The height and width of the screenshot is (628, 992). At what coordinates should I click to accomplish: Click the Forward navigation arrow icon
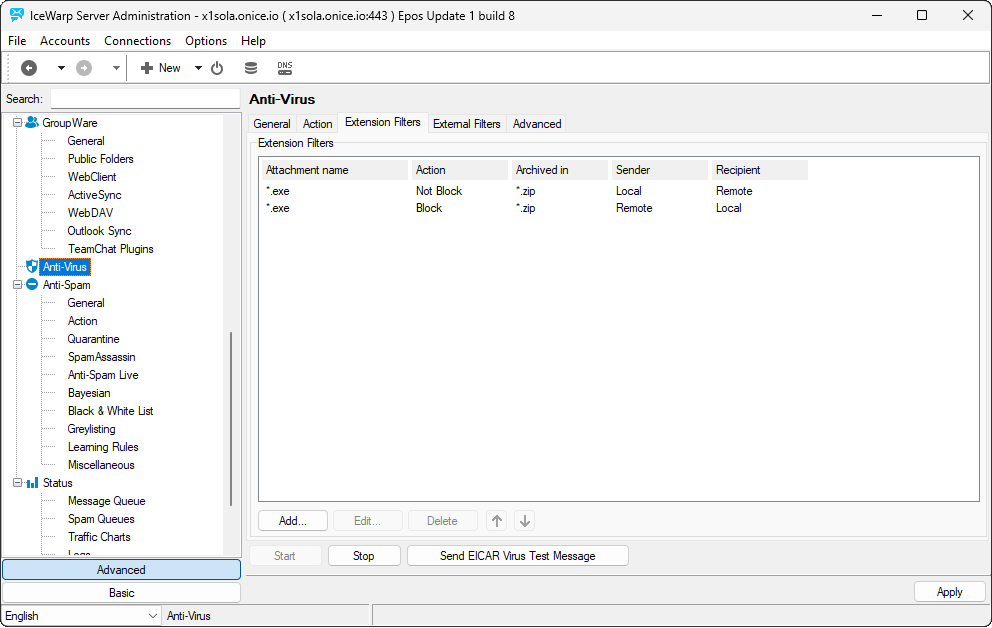[x=84, y=68]
